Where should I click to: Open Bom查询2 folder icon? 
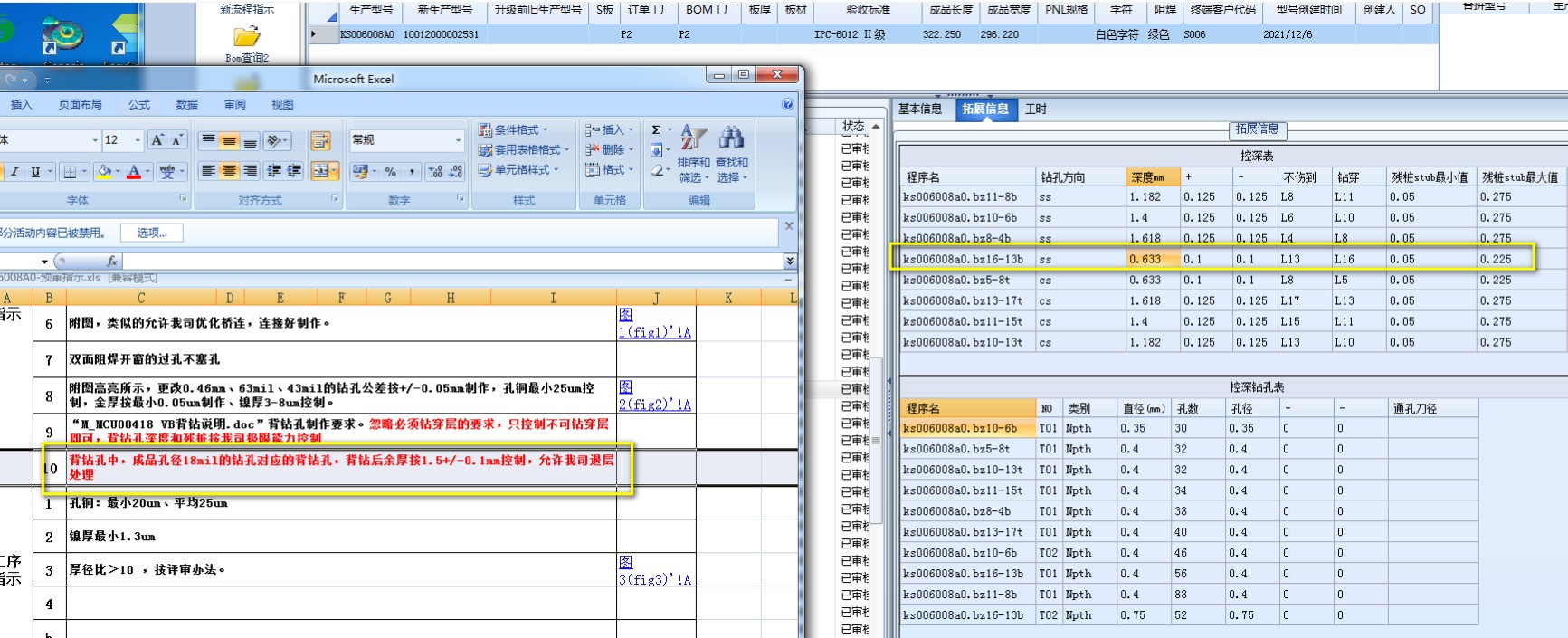tap(246, 37)
